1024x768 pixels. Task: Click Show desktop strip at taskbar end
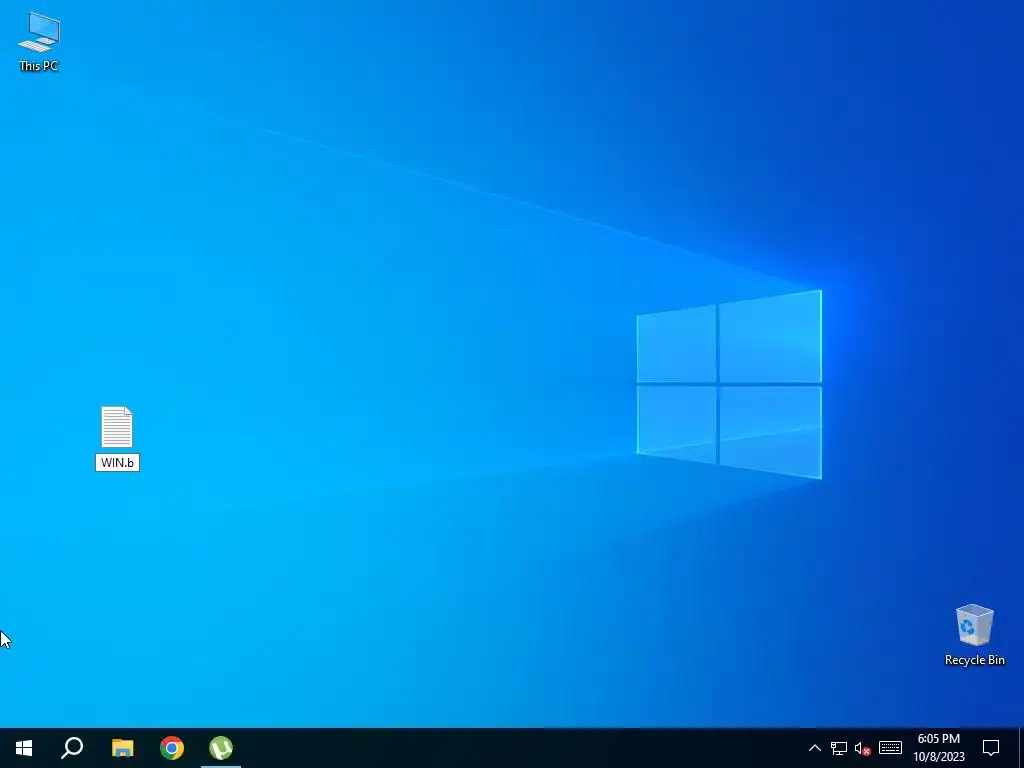tap(1021, 748)
